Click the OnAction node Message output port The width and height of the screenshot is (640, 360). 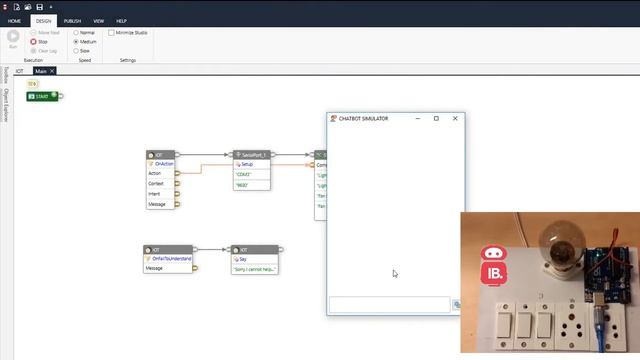pyautogui.click(x=177, y=204)
